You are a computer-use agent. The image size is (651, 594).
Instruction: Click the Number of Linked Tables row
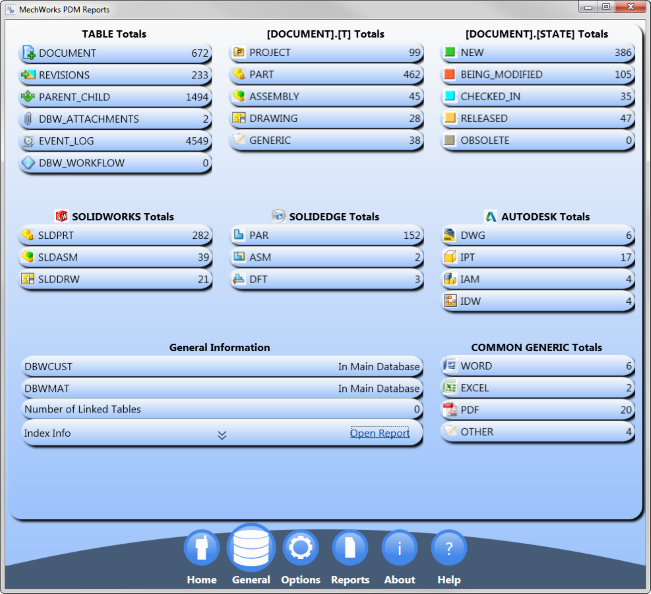[x=222, y=409]
